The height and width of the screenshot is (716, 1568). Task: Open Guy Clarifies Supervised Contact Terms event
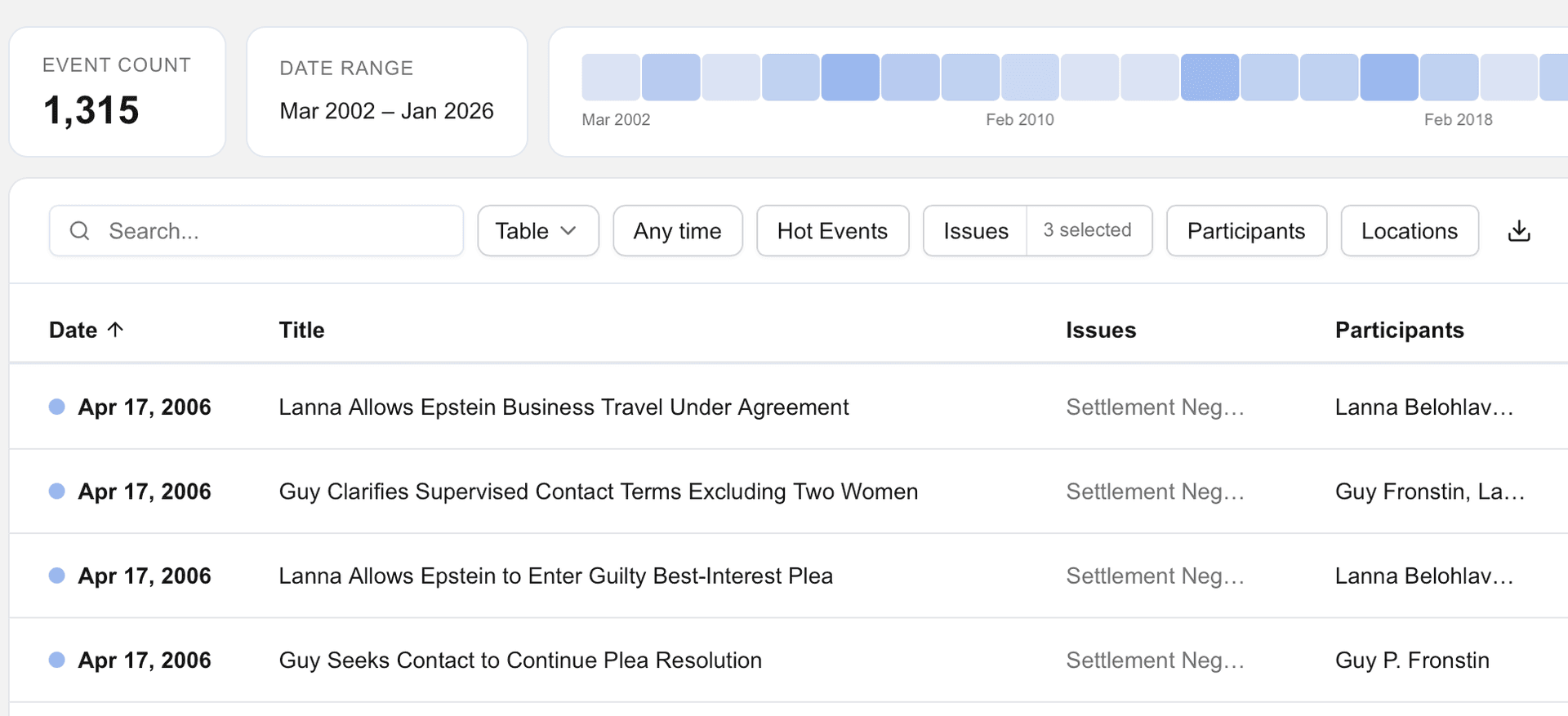pos(598,491)
